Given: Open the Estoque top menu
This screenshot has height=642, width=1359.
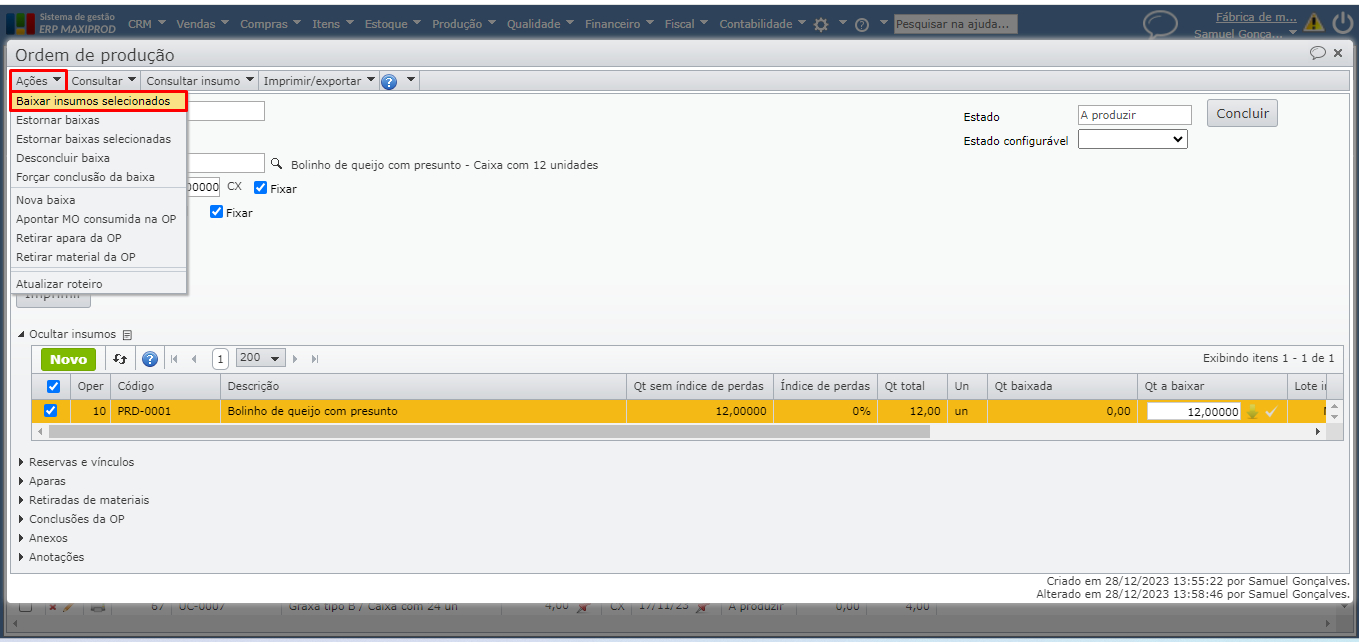Looking at the screenshot, I should [393, 24].
